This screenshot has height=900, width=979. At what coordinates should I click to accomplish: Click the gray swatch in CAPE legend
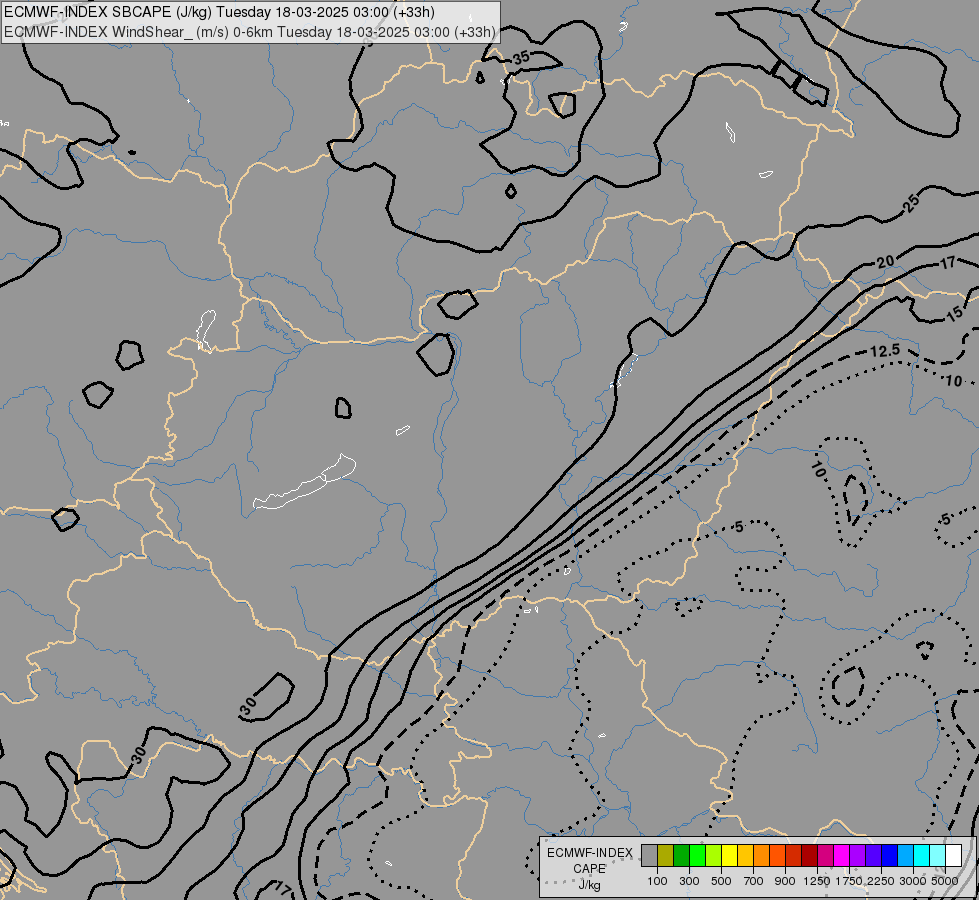(649, 855)
